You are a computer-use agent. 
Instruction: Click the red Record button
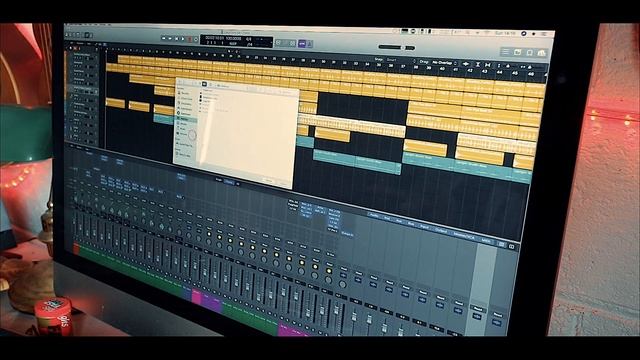tap(189, 40)
